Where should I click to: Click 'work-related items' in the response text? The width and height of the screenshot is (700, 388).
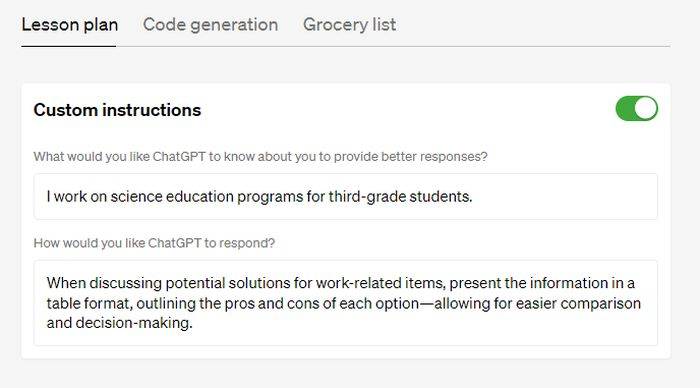click(x=380, y=283)
